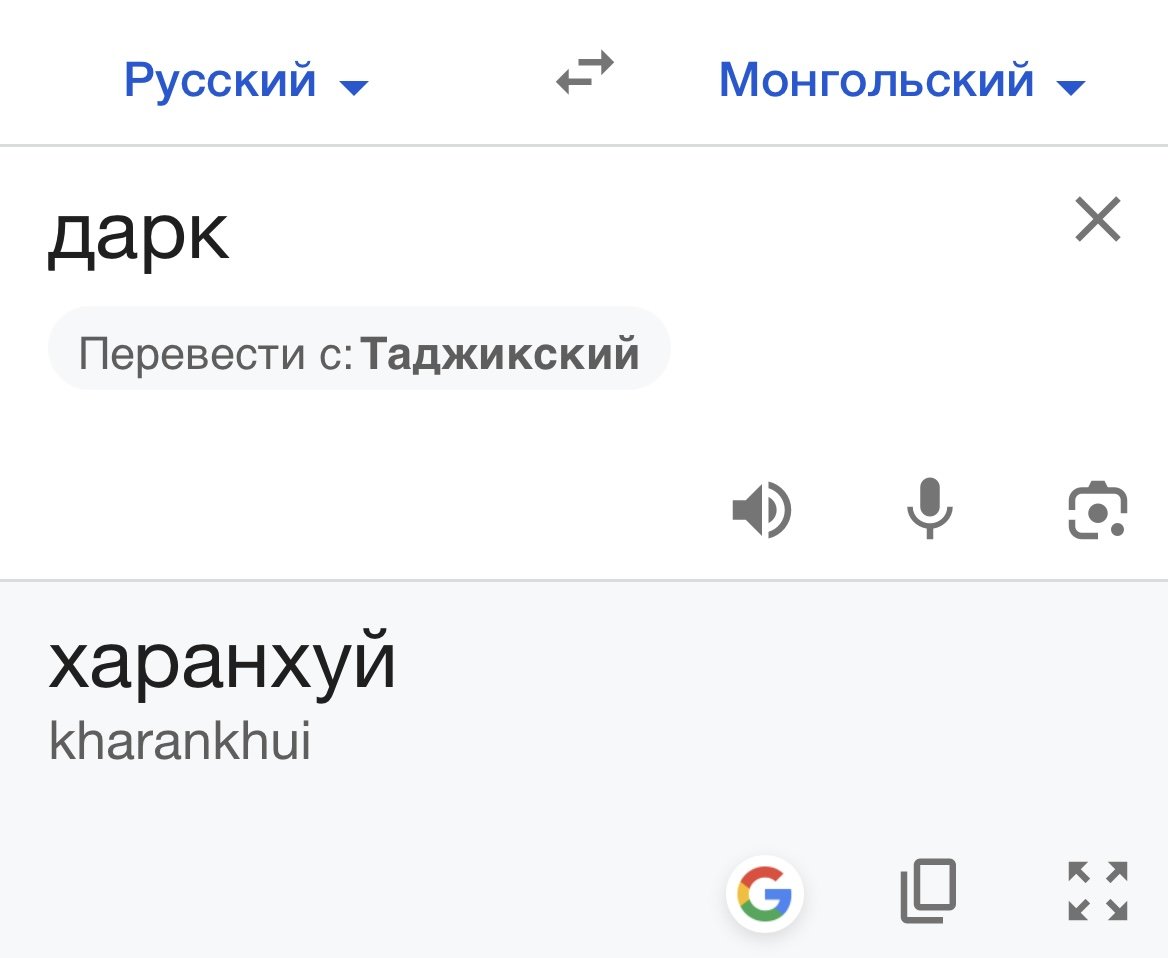Tap the transliteration kharankhui
This screenshot has width=1168, height=958.
pos(180,742)
